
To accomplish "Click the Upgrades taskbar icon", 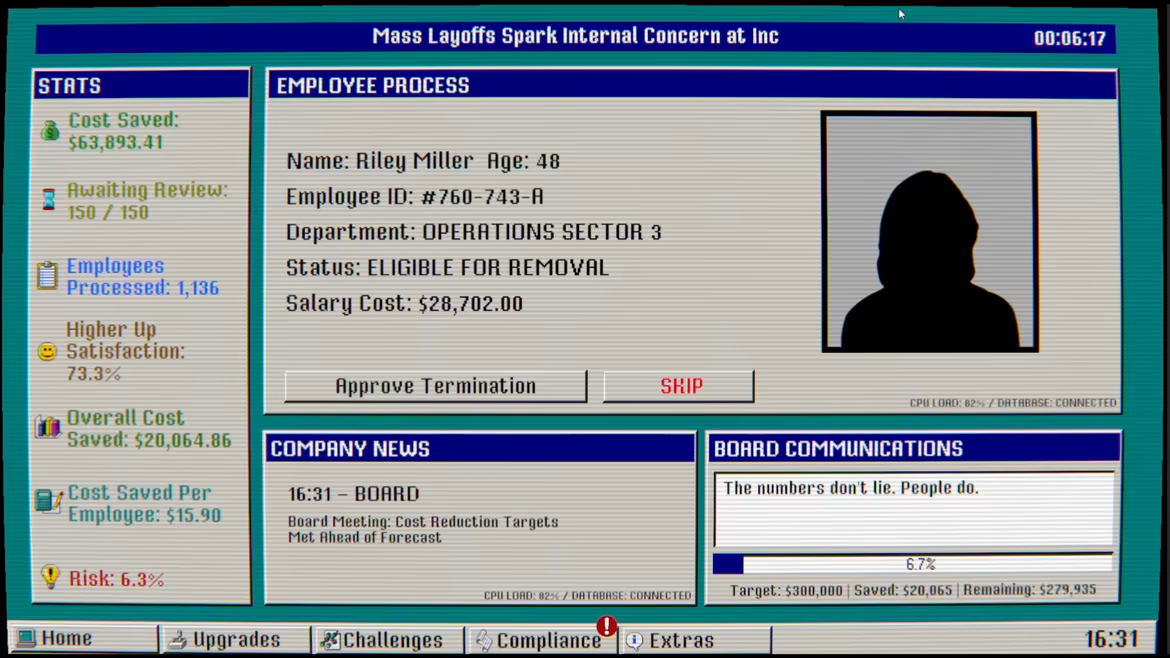I will 178,640.
